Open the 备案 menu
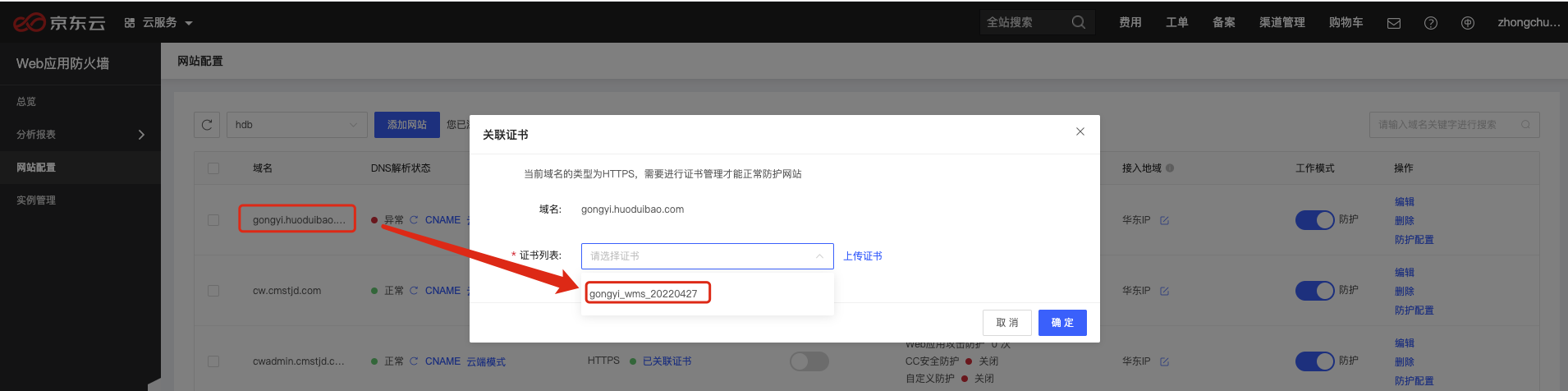The image size is (1568, 391). click(1224, 22)
